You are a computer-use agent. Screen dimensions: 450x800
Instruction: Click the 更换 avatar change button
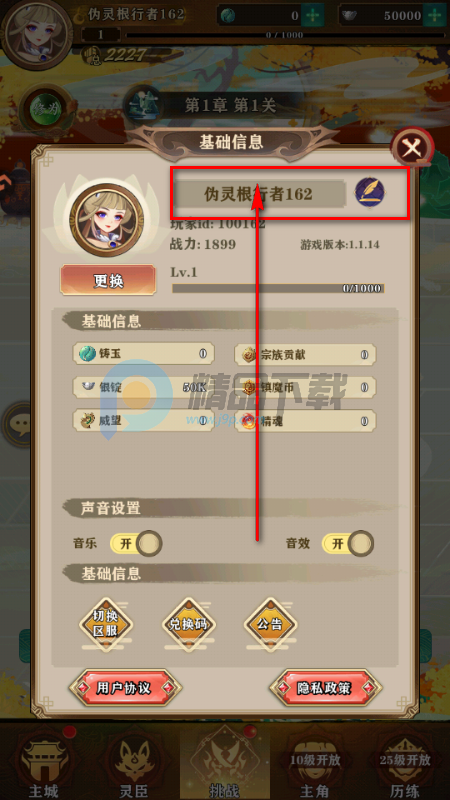[108, 280]
